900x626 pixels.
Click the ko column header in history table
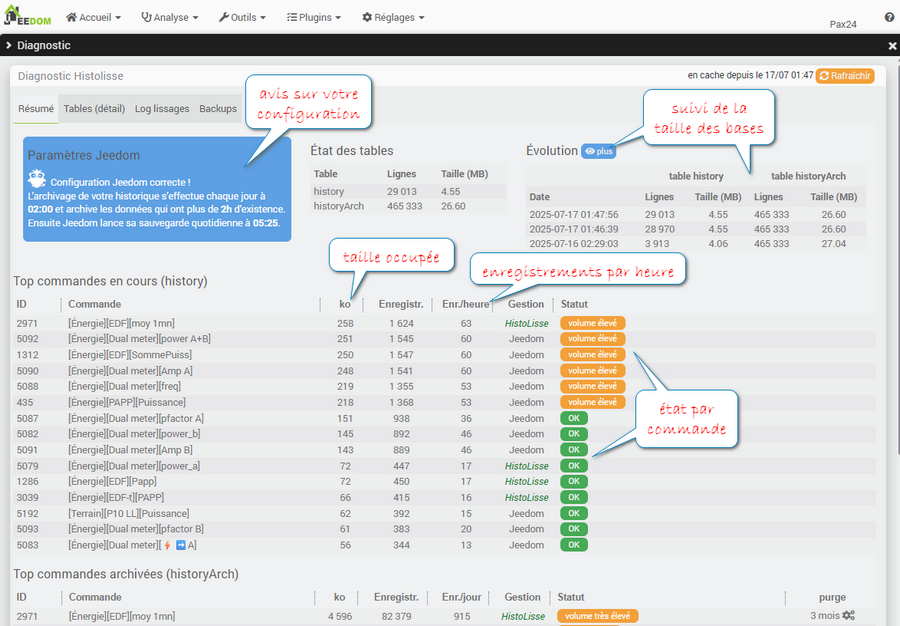345,304
